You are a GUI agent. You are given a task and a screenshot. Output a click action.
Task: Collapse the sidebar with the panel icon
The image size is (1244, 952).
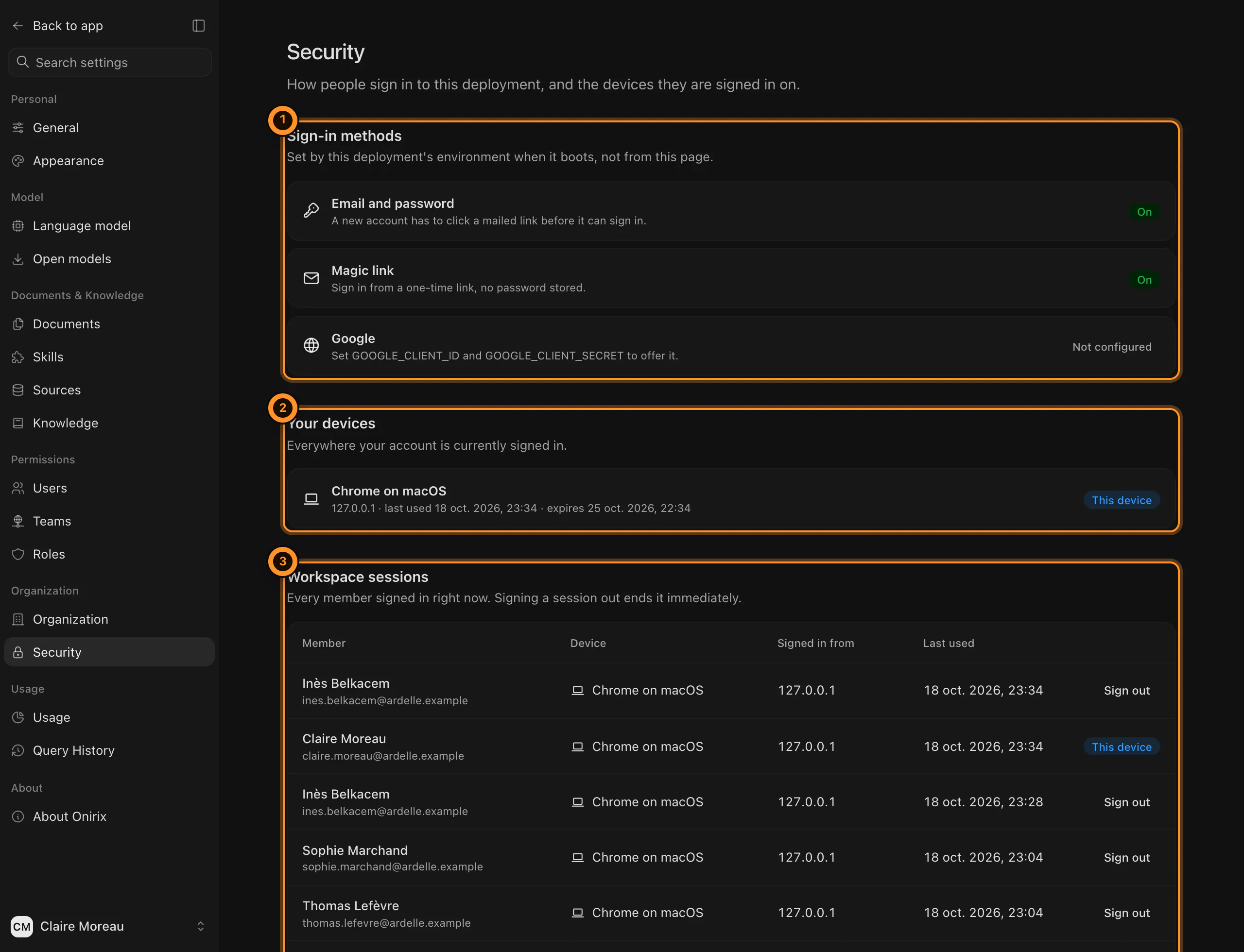pos(198,25)
